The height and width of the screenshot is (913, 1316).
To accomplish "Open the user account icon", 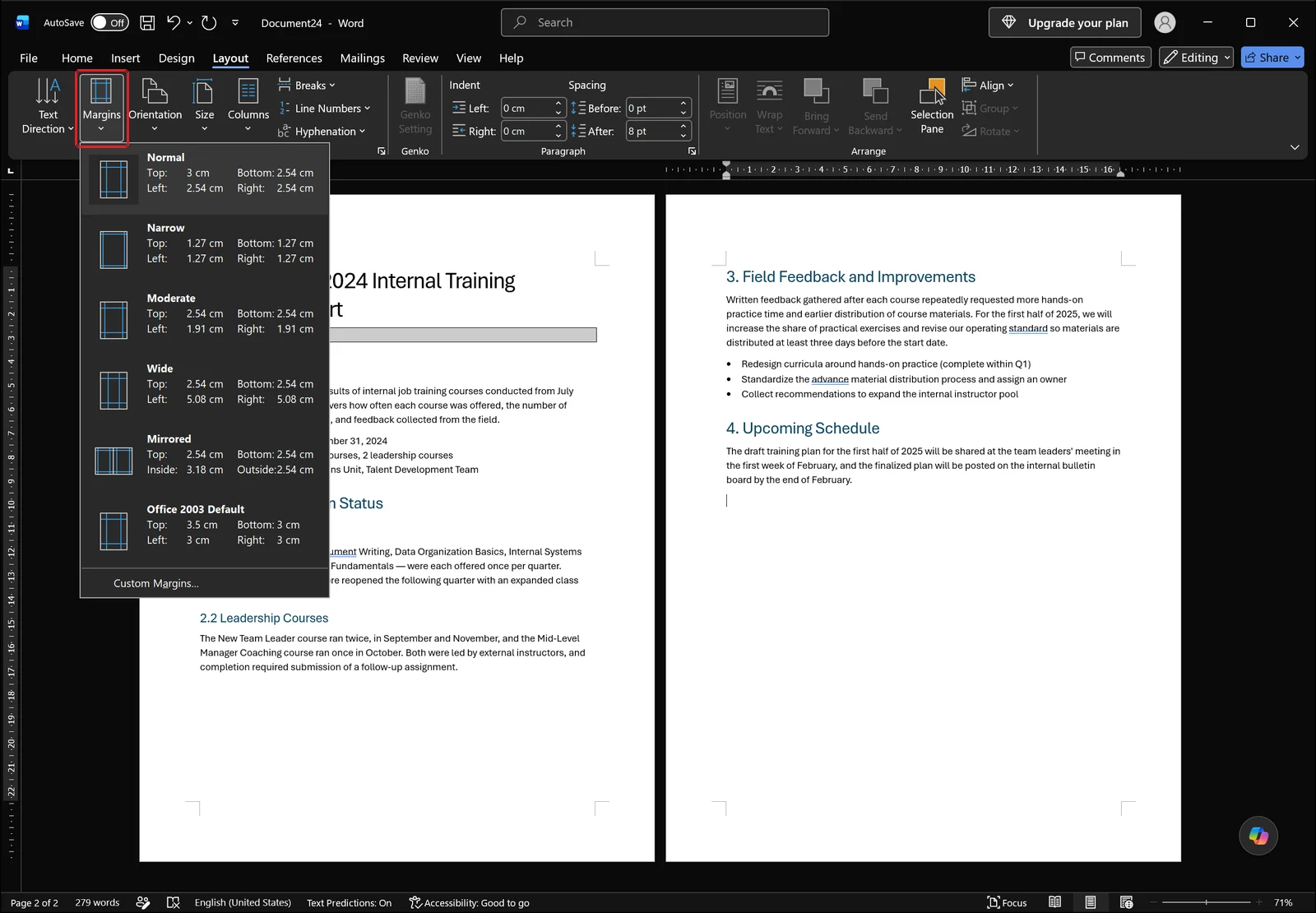I will tap(1165, 23).
